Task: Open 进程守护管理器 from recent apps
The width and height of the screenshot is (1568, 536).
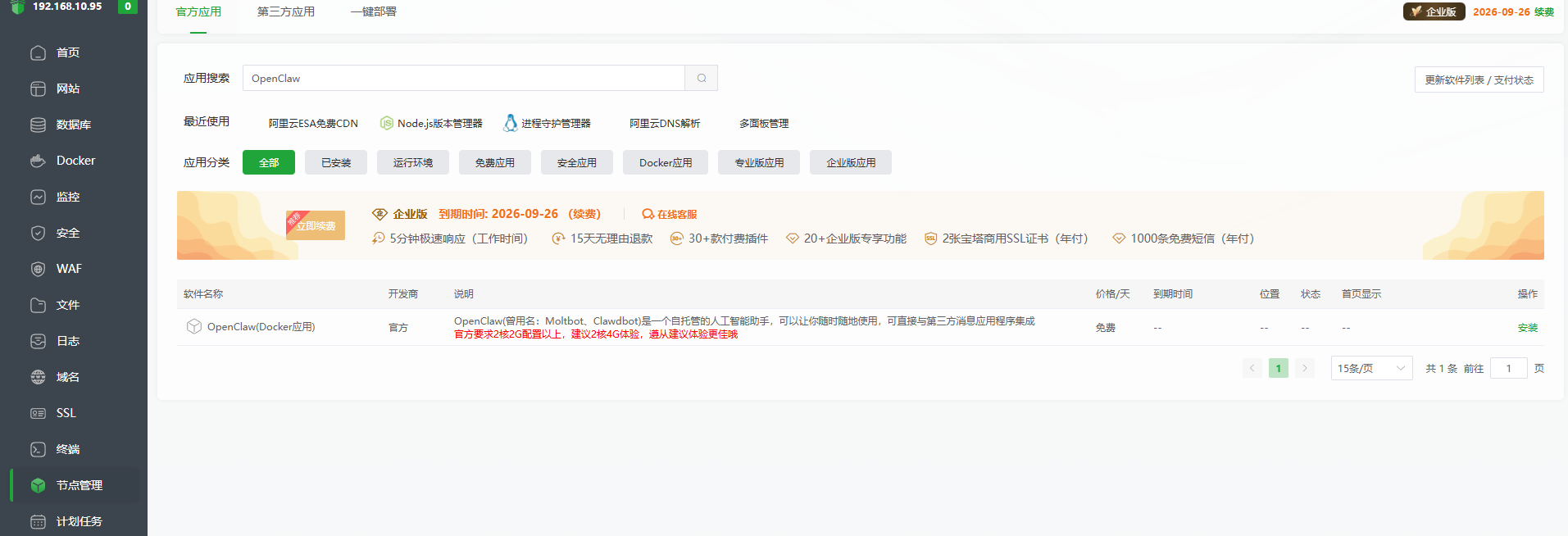Action: (547, 123)
